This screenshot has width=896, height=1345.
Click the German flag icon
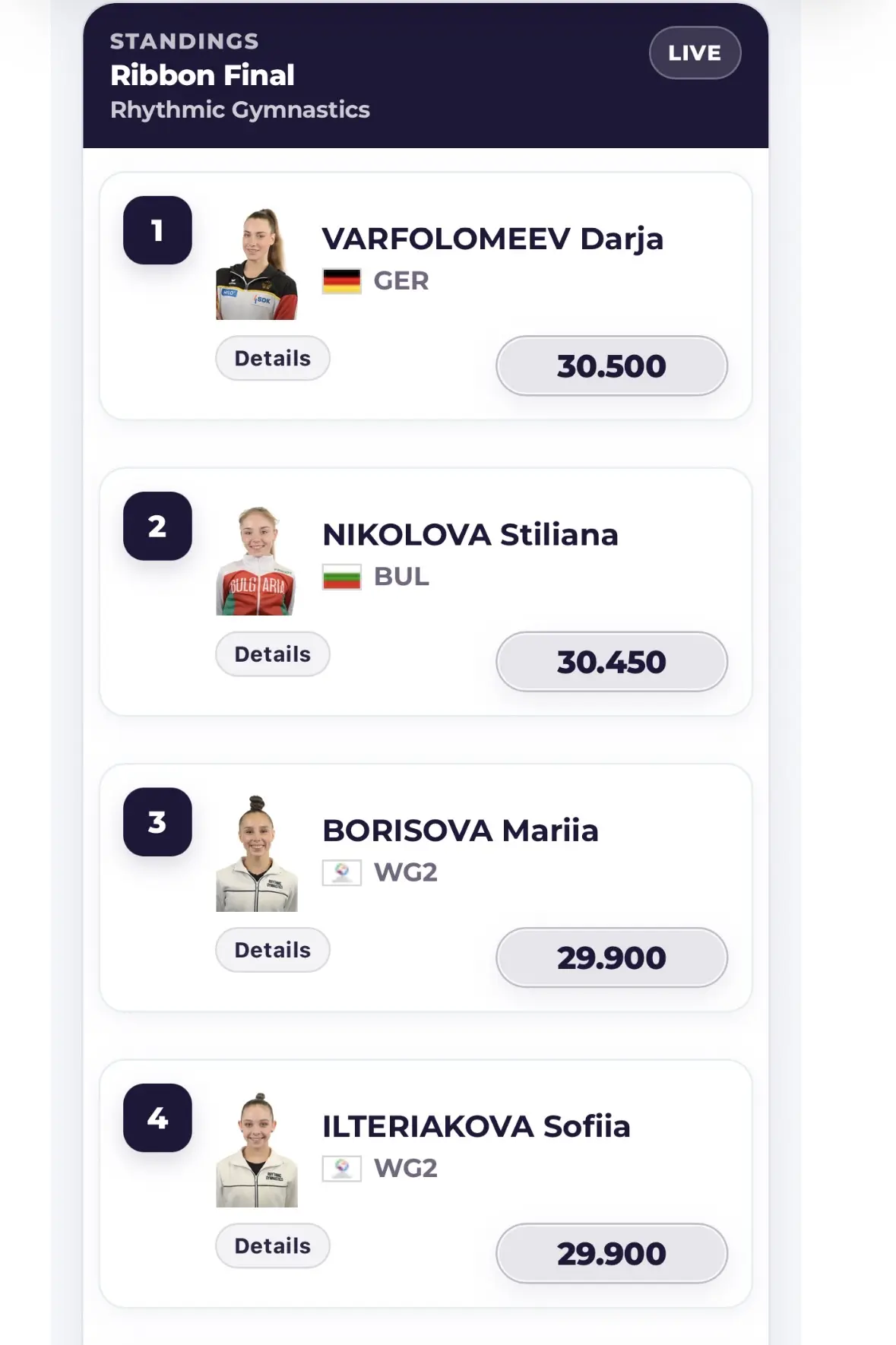341,281
